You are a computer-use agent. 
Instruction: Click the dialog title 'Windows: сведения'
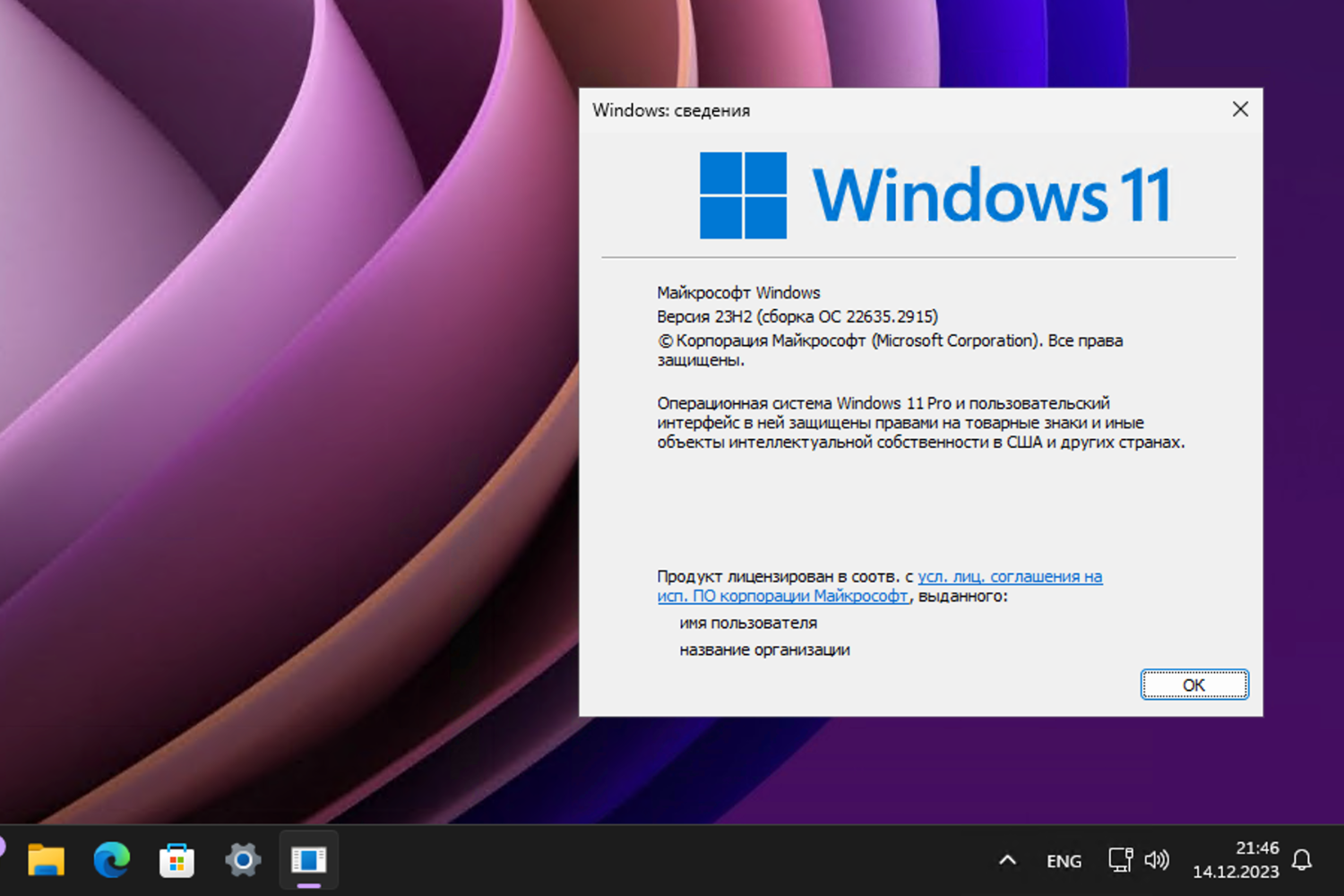point(670,110)
